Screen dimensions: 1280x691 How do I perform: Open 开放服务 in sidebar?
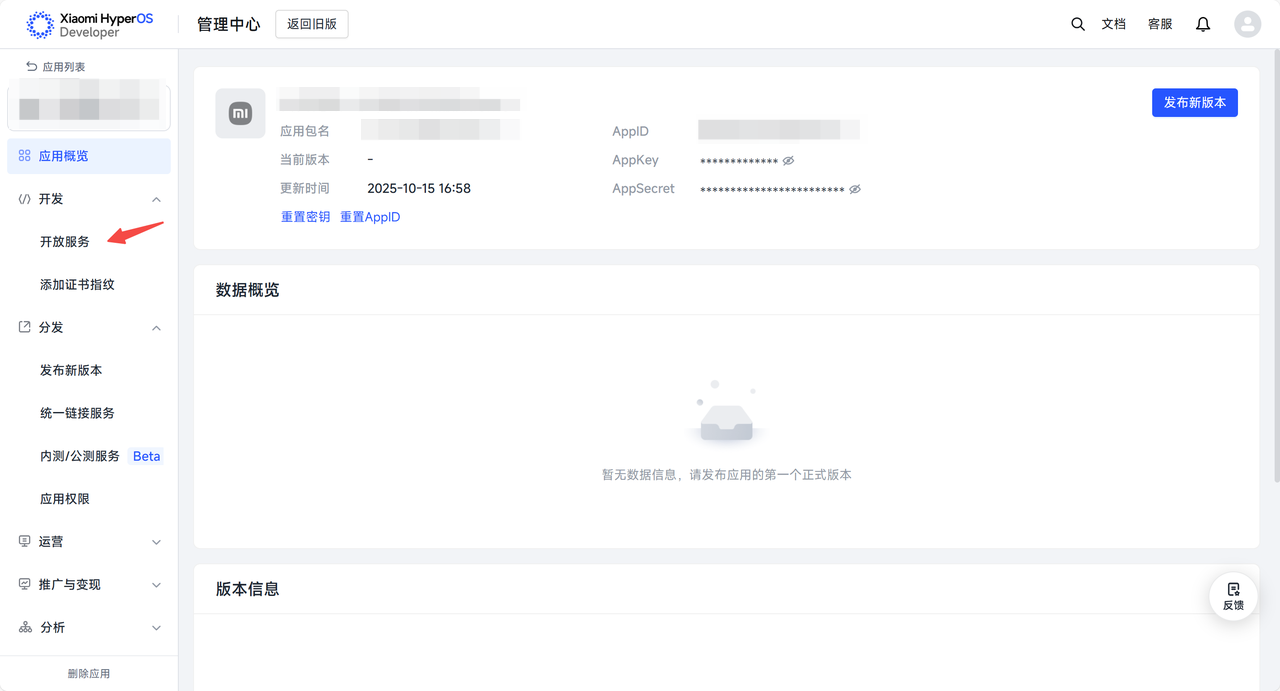click(x=65, y=242)
